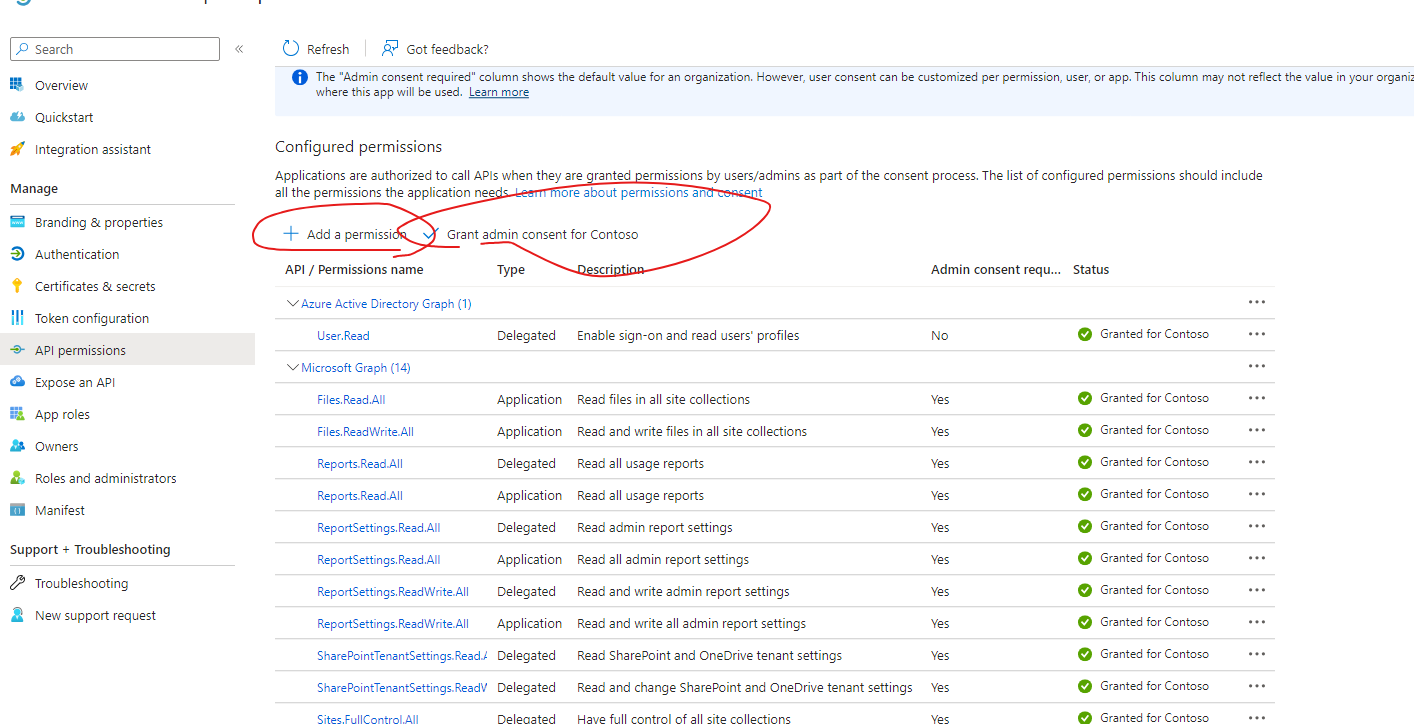Screen dimensions: 1414x724
Task: Collapse the Microsoft Graph permissions group
Action: (292, 367)
